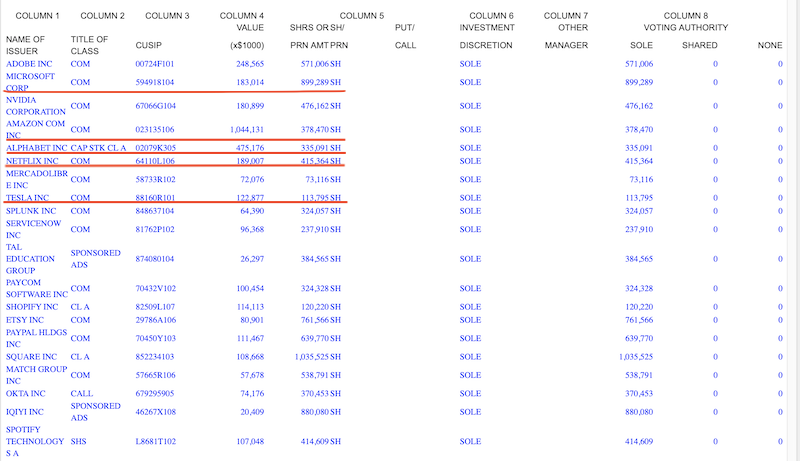Click the ADOBE INC issuer name
Viewport: 800px width, 461px height.
click(x=29, y=64)
